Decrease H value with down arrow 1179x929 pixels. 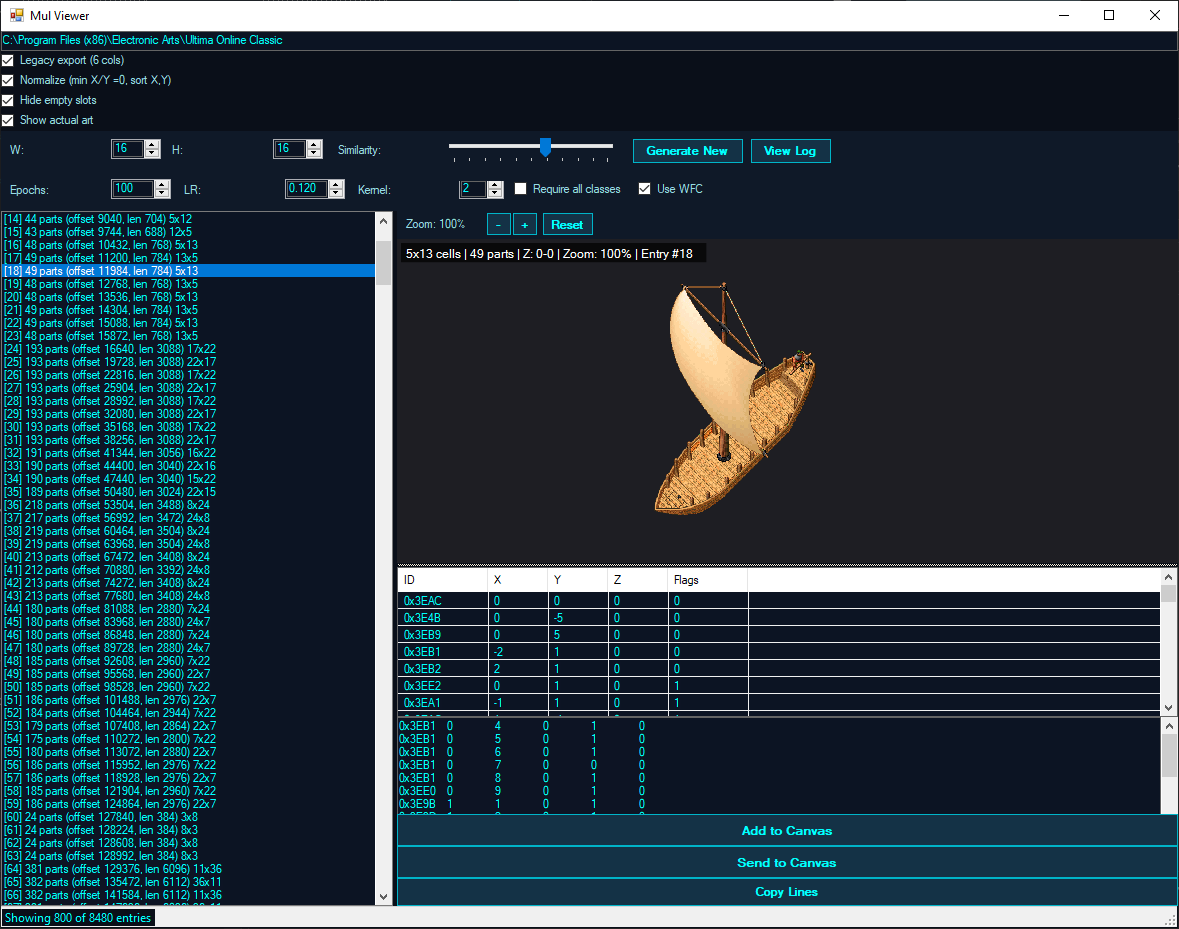pyautogui.click(x=314, y=153)
